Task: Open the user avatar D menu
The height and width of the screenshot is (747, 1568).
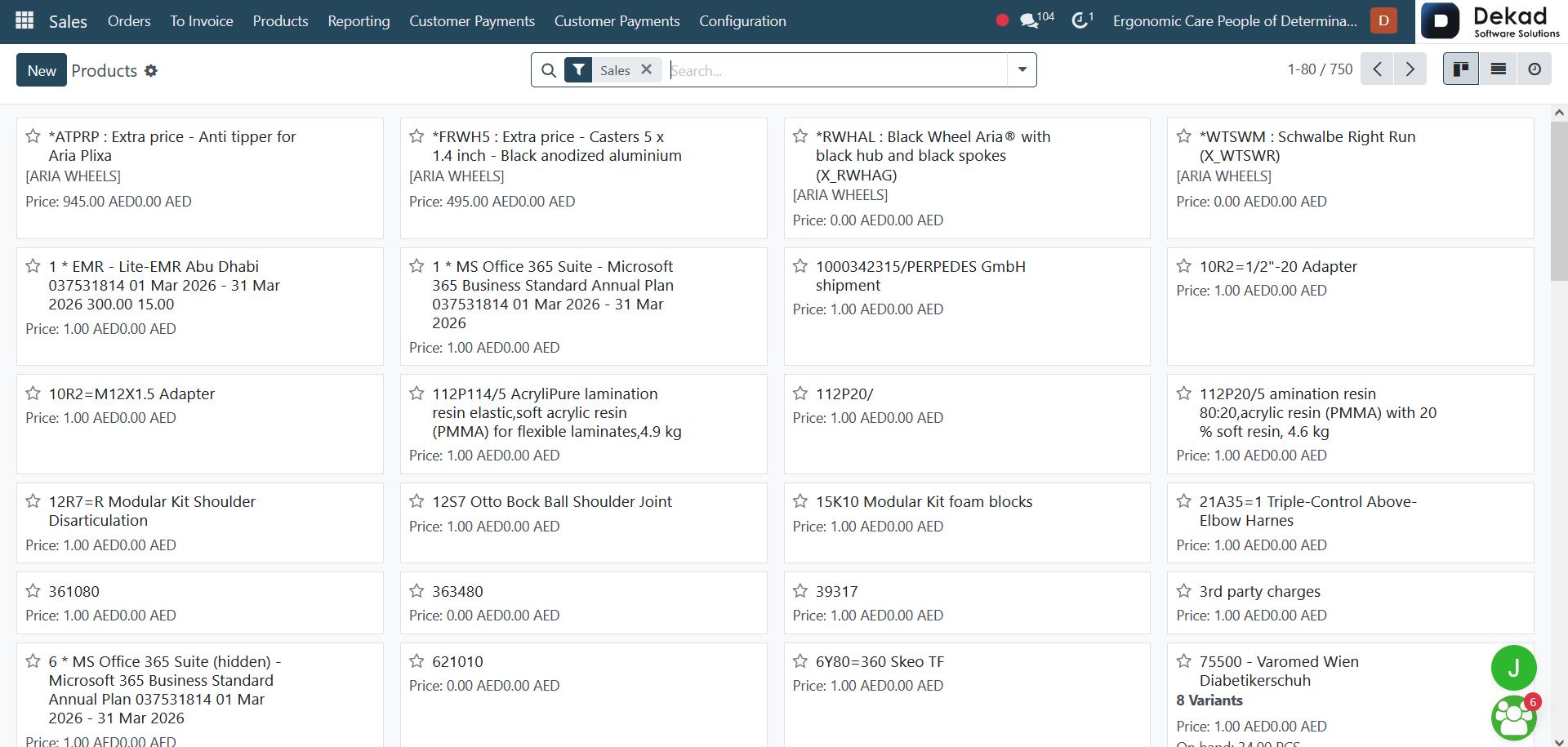Action: (1383, 21)
